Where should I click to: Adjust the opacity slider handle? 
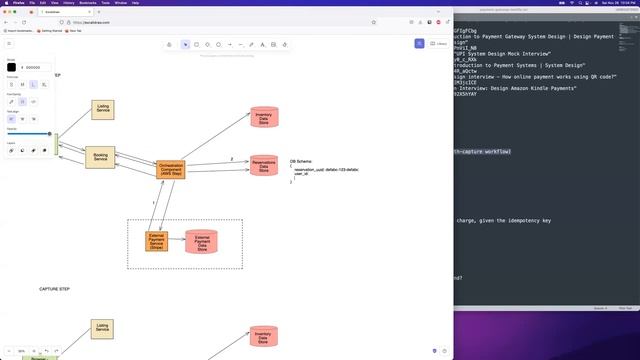click(49, 134)
